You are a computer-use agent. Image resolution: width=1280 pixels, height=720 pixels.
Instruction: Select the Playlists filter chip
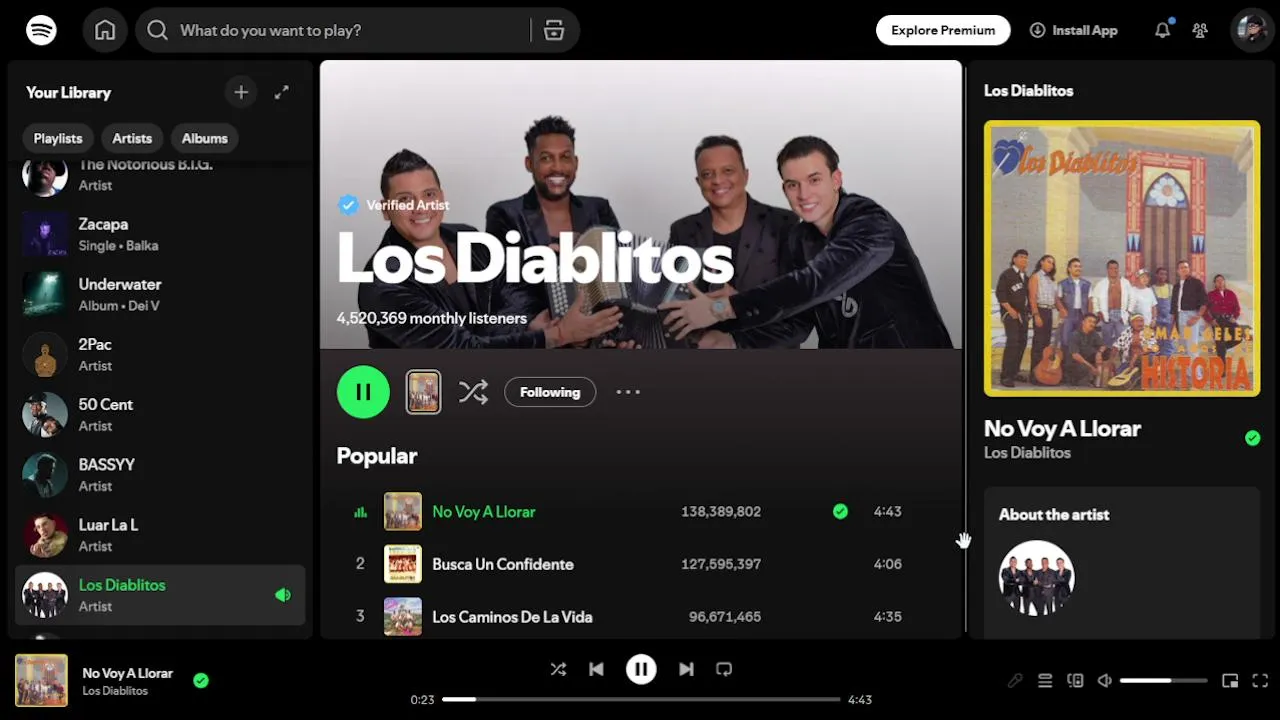[58, 138]
